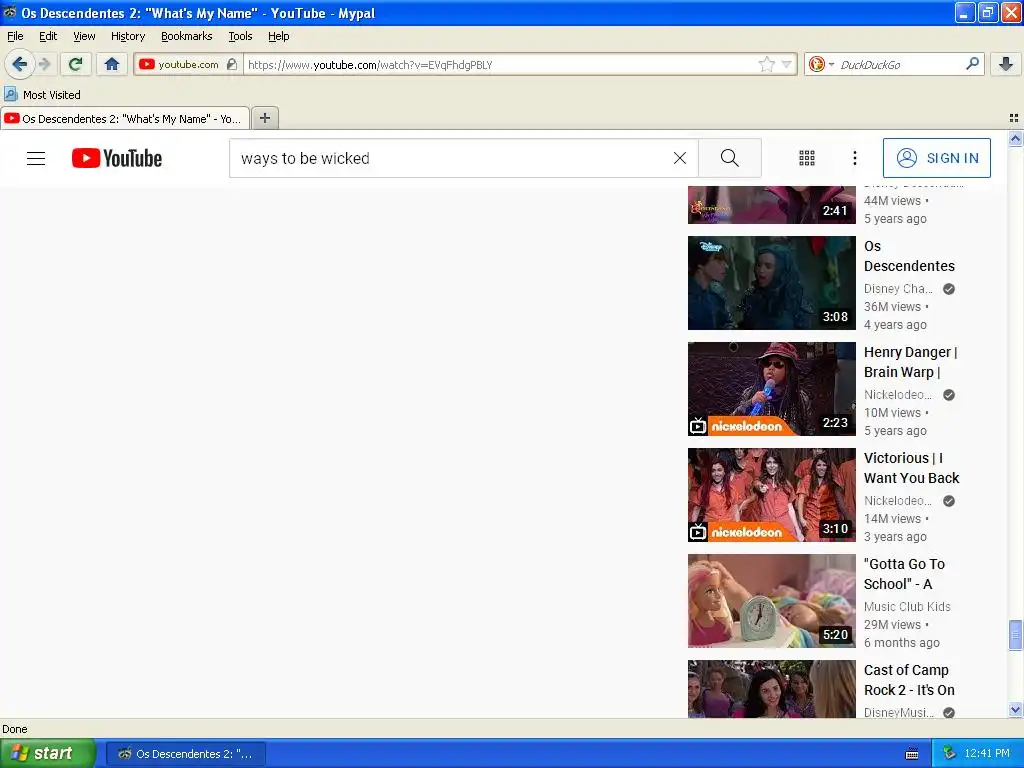Select the Os Descendentes 2 browser tab
The height and width of the screenshot is (768, 1024).
coord(125,118)
